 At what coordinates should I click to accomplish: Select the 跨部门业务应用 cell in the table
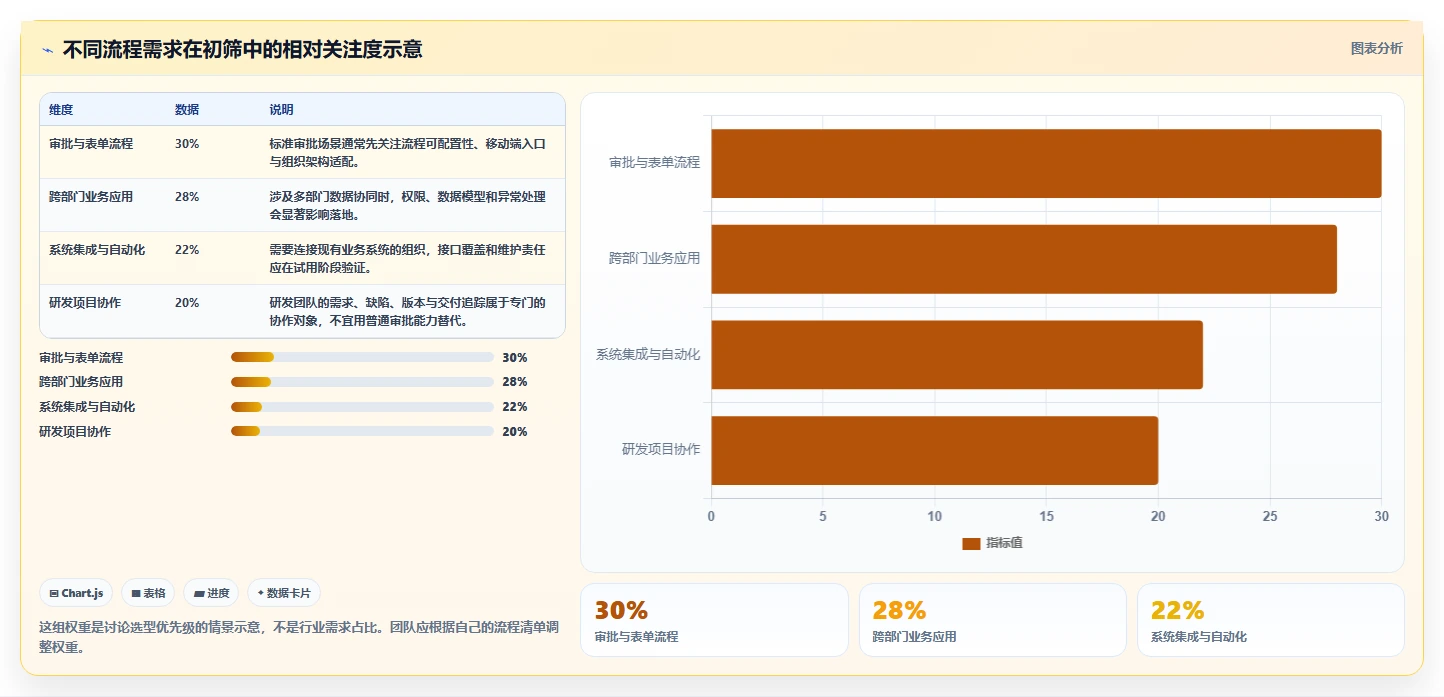tap(91, 197)
